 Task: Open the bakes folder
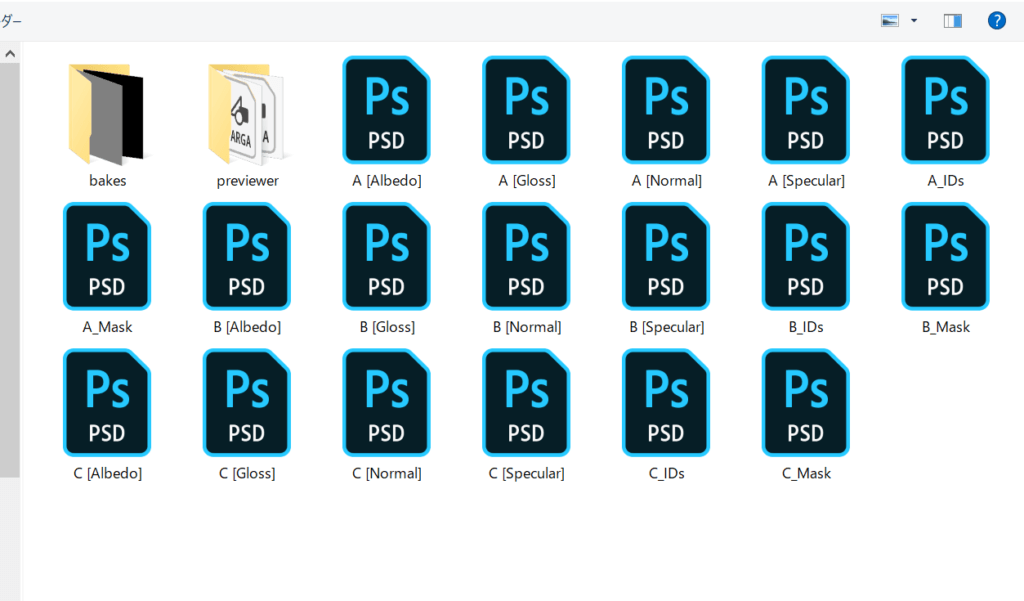[107, 114]
